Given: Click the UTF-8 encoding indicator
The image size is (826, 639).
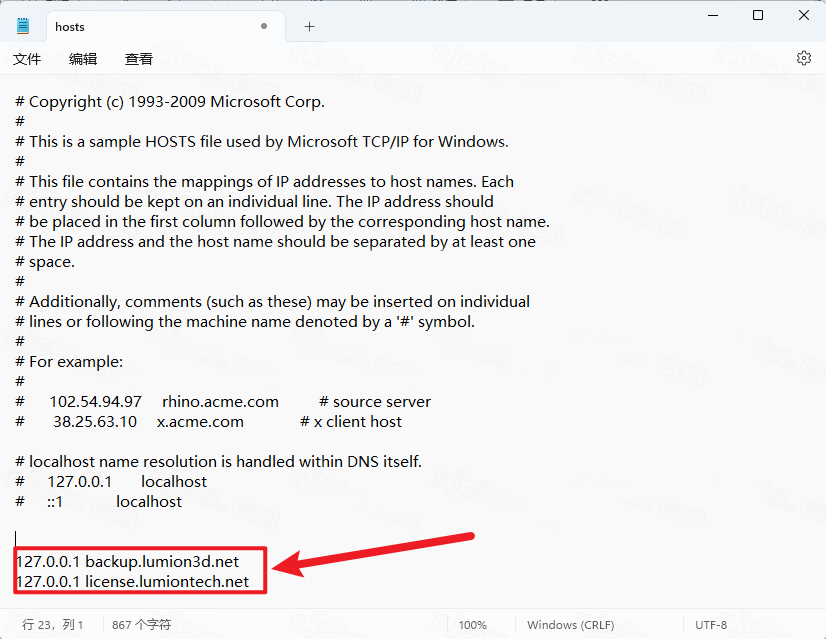Looking at the screenshot, I should 711,625.
